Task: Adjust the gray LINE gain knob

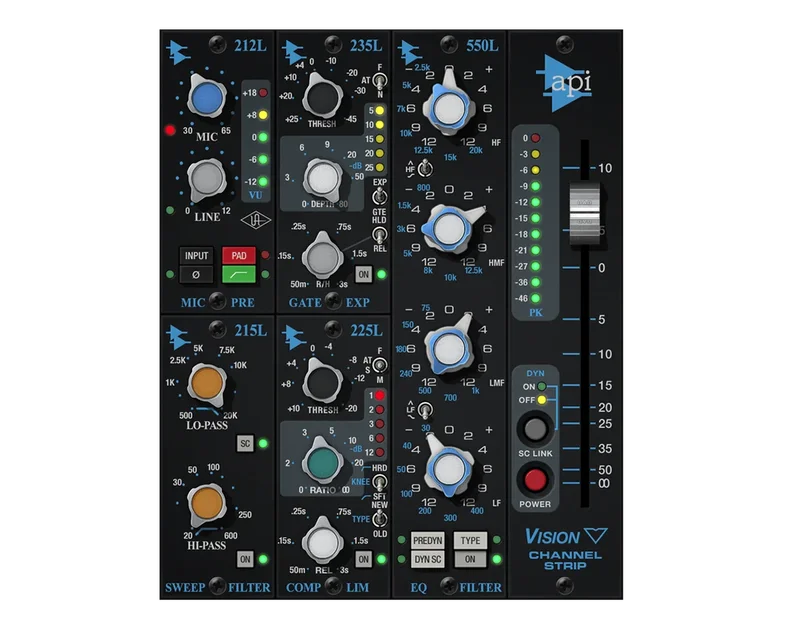Action: click(x=206, y=180)
